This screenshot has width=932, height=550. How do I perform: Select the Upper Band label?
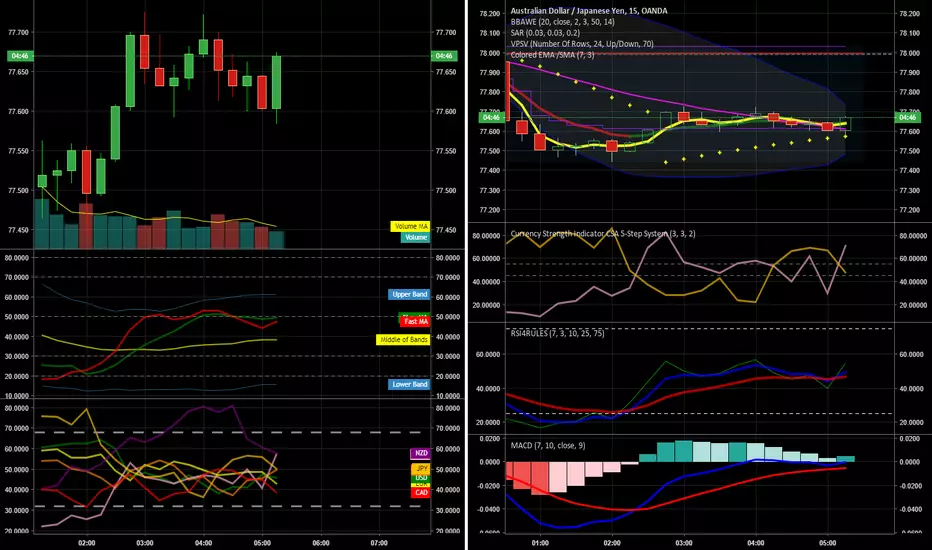pos(409,294)
